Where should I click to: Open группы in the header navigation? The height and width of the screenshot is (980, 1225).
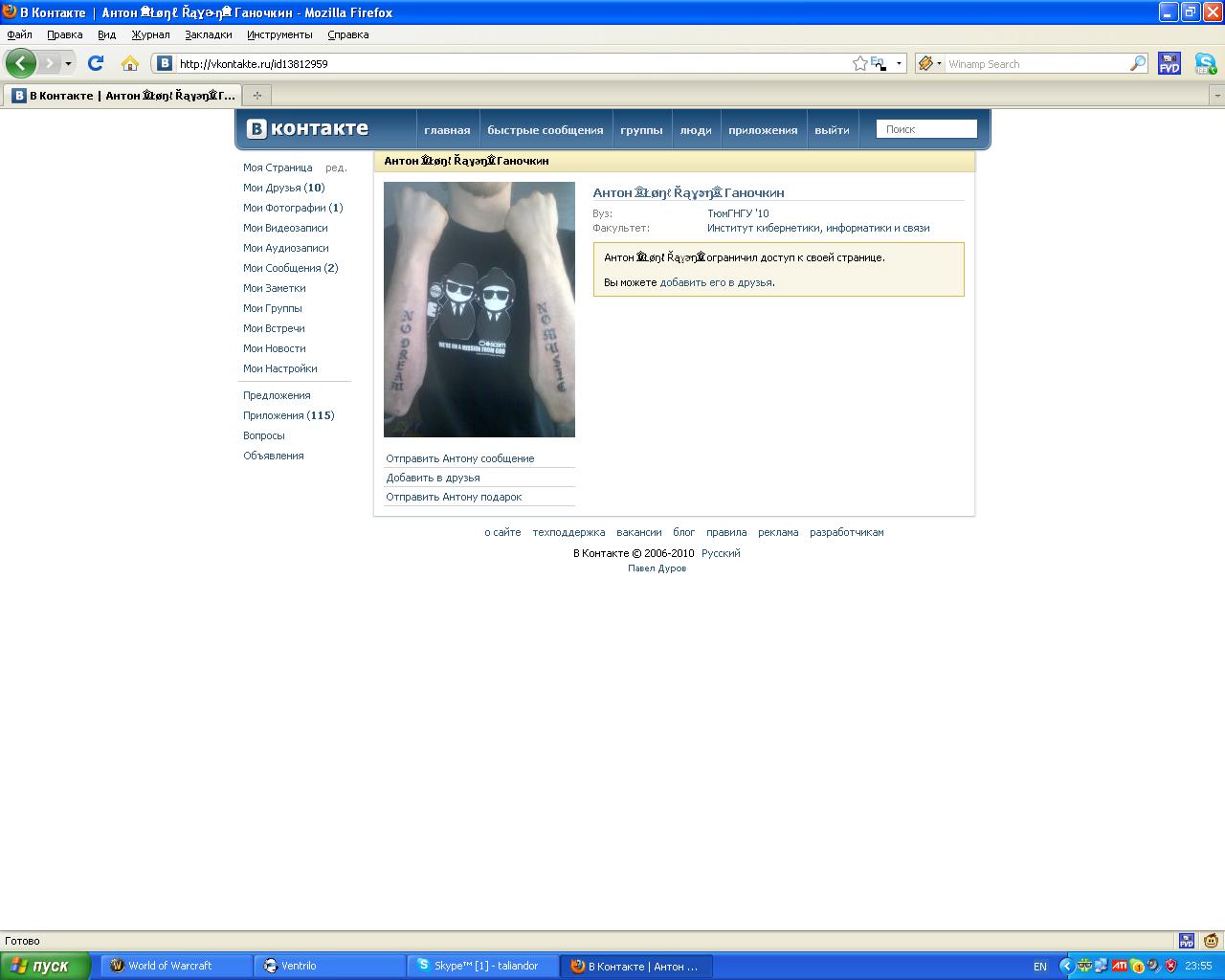click(641, 130)
